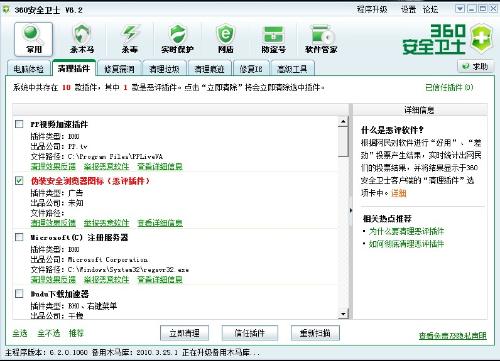Click the 信任插件 button
500x361 pixels.
coord(250,333)
